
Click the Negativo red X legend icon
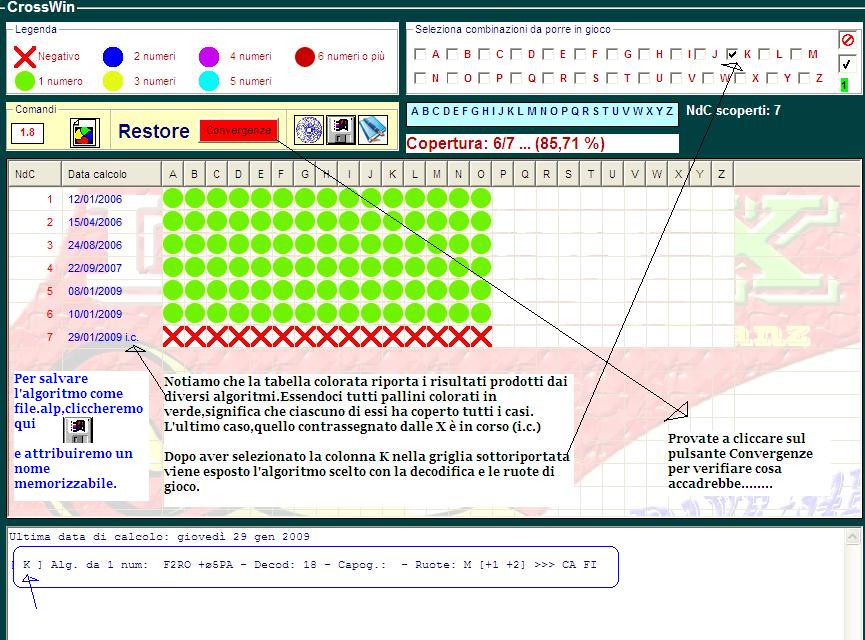click(x=24, y=56)
